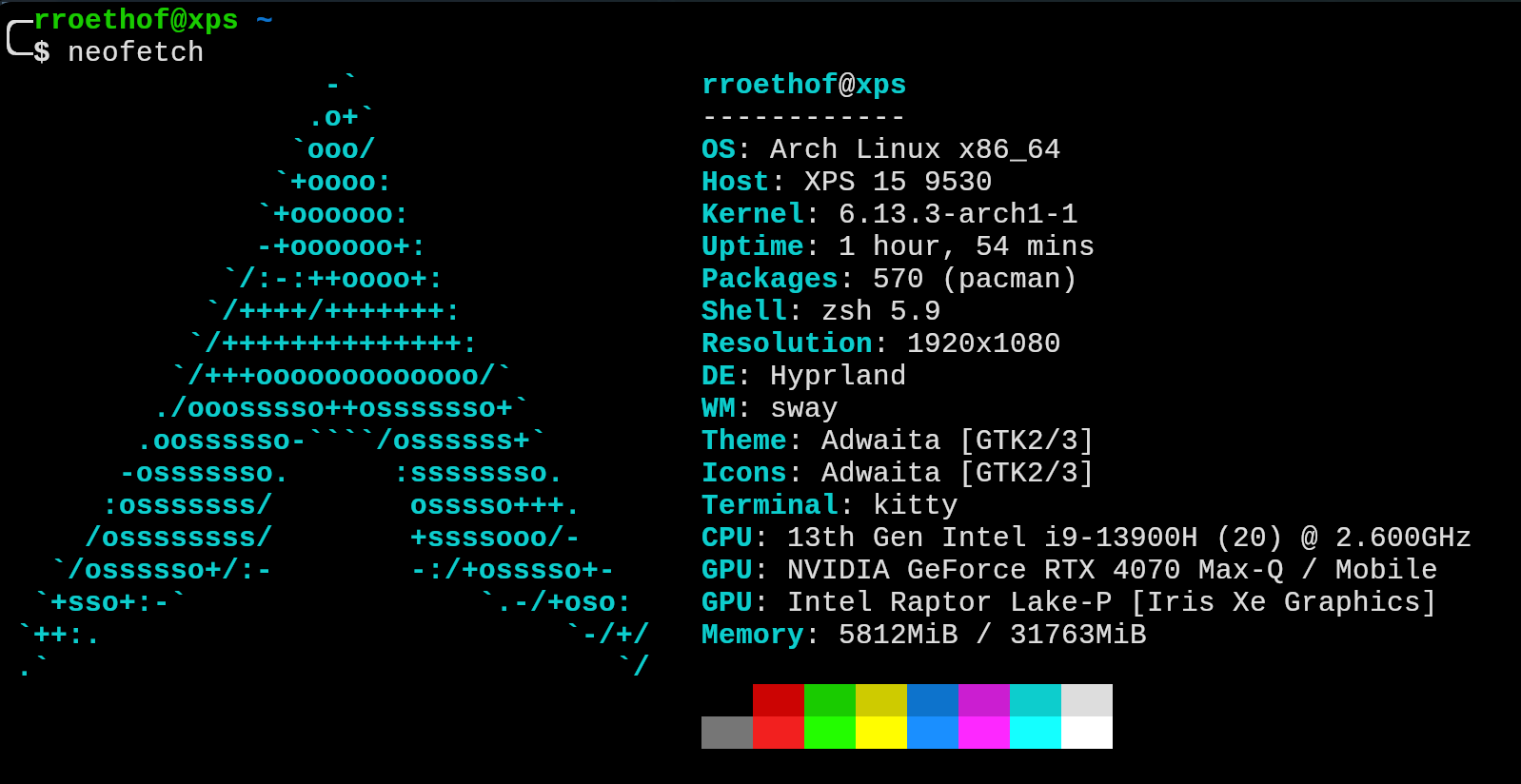
Task: Click the dark red color block
Action: click(x=779, y=700)
